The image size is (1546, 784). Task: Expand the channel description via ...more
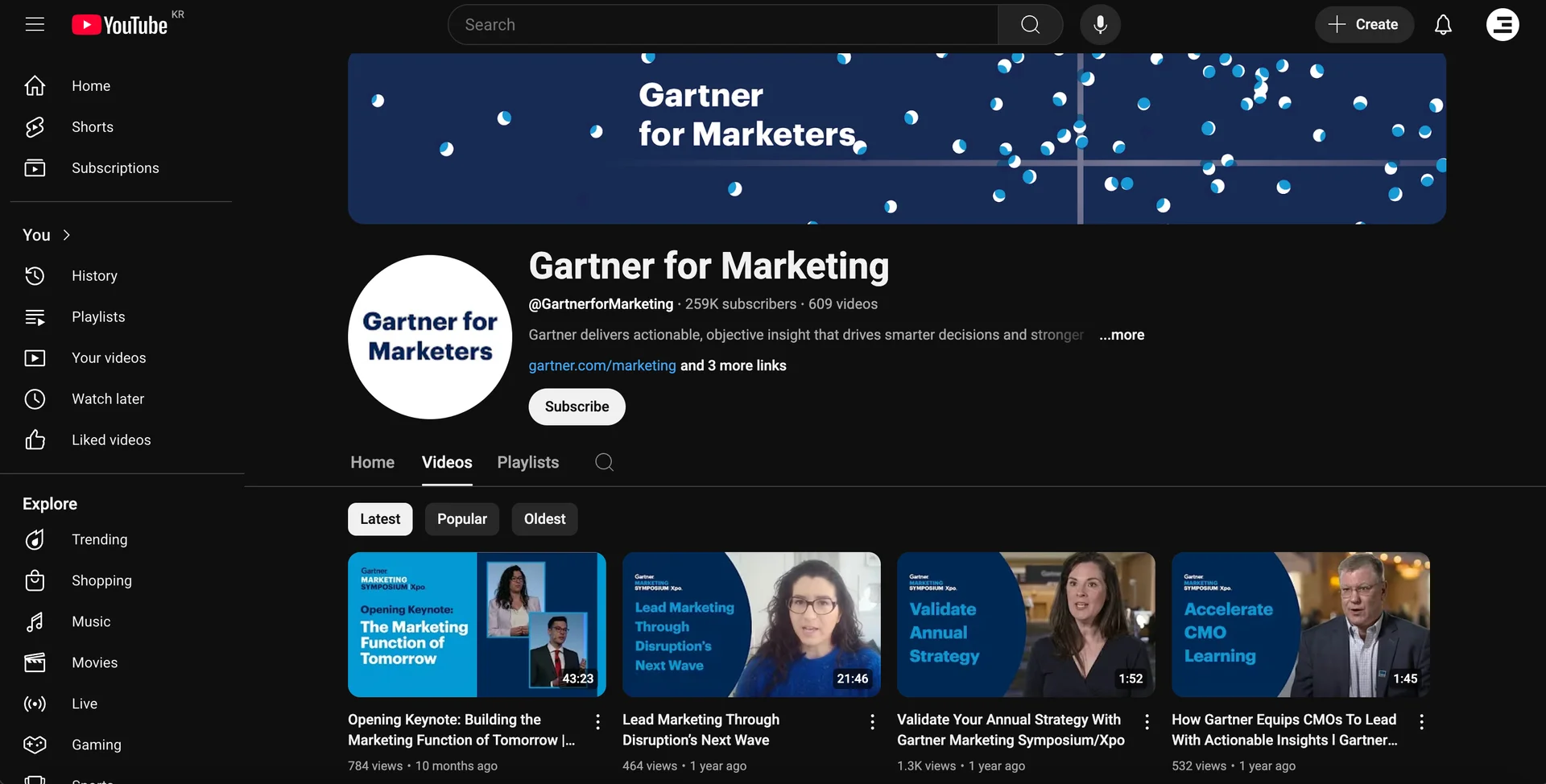pos(1122,335)
